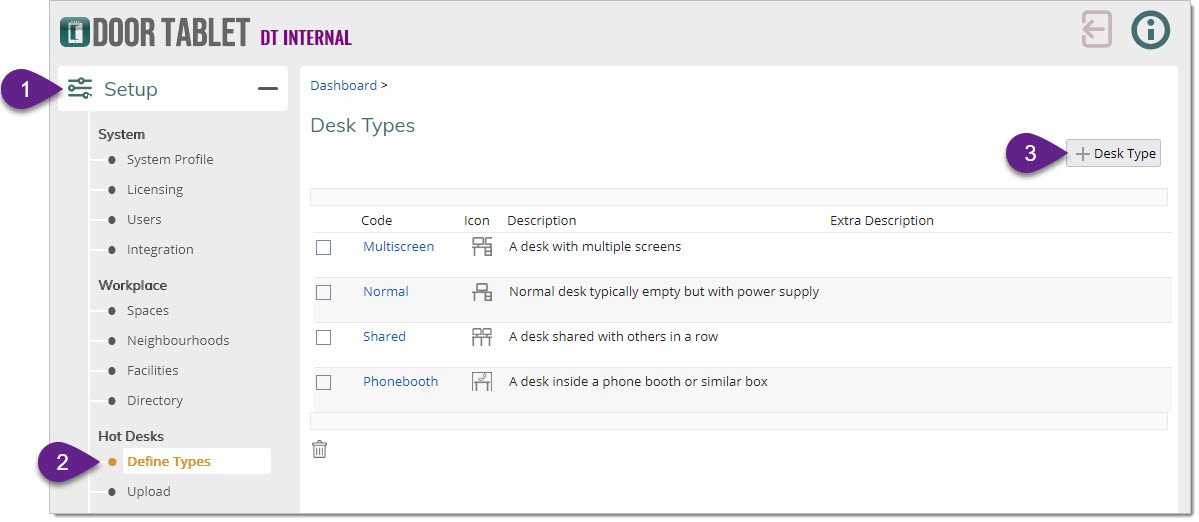1199x522 pixels.
Task: Open the Multiscreen code link
Action: 398,247
